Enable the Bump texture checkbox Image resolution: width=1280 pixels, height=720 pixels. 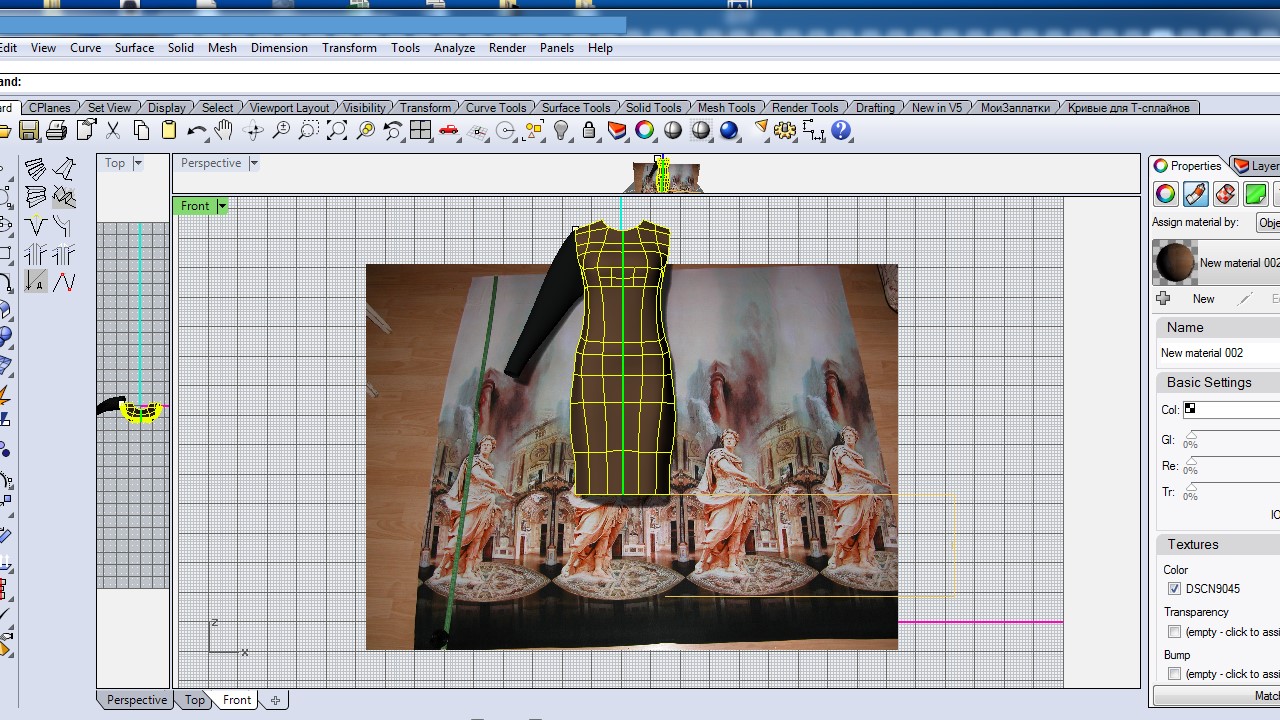(x=1174, y=674)
